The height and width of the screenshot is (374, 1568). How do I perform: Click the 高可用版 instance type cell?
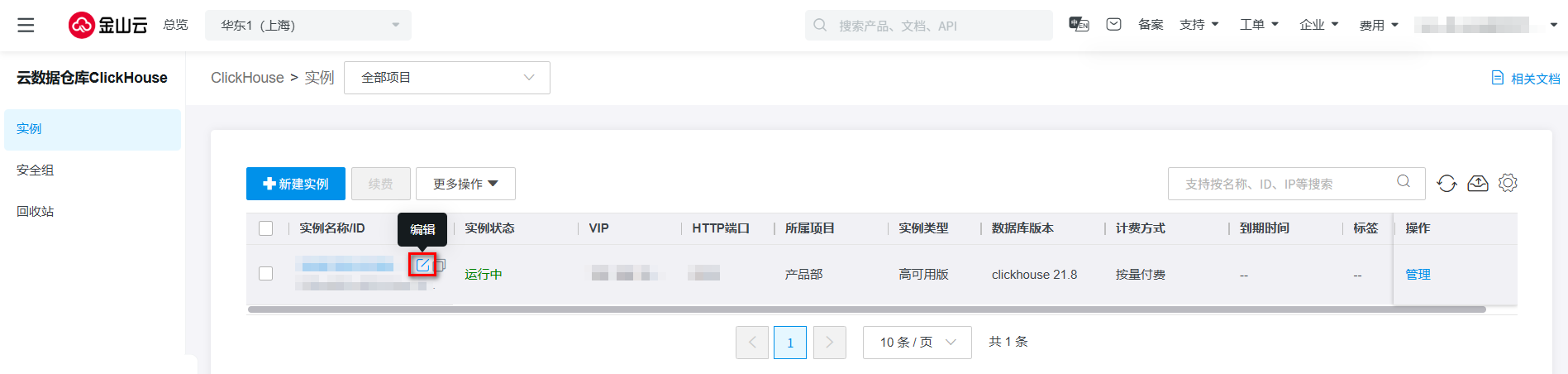(923, 275)
